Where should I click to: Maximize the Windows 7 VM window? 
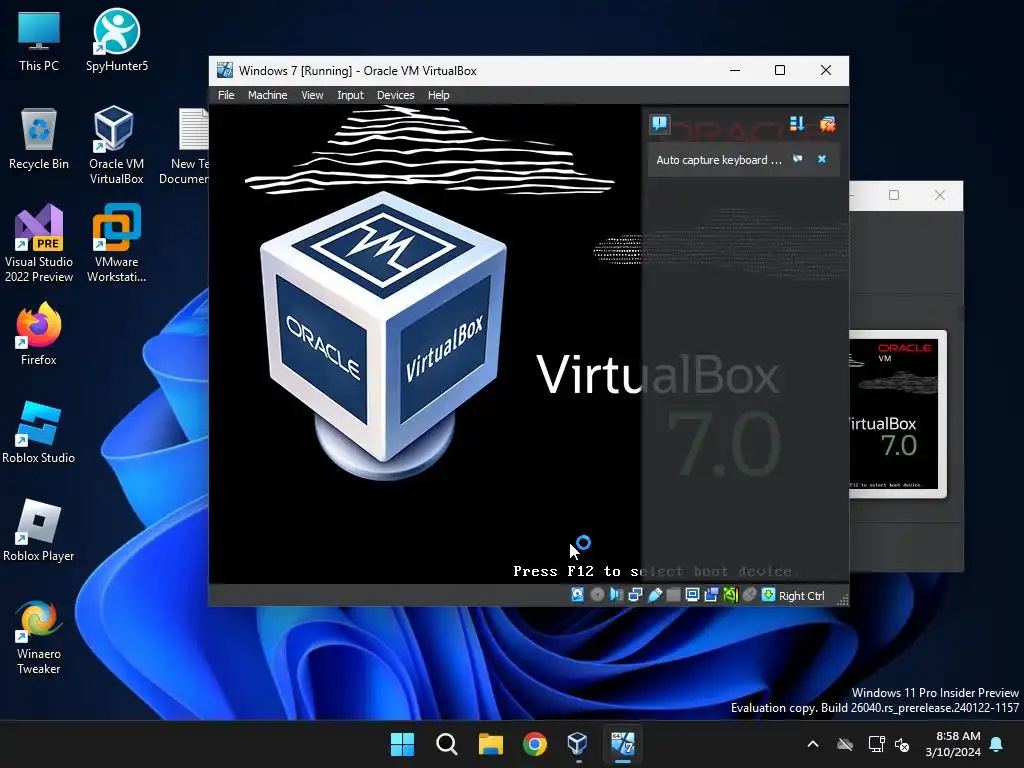(x=780, y=71)
